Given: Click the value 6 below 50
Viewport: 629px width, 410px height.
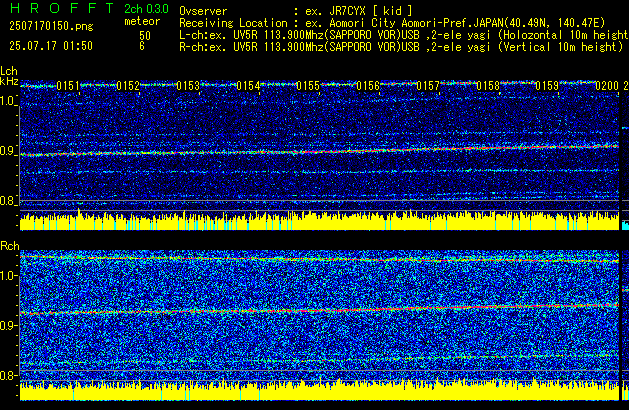Looking at the screenshot, I should [142, 46].
